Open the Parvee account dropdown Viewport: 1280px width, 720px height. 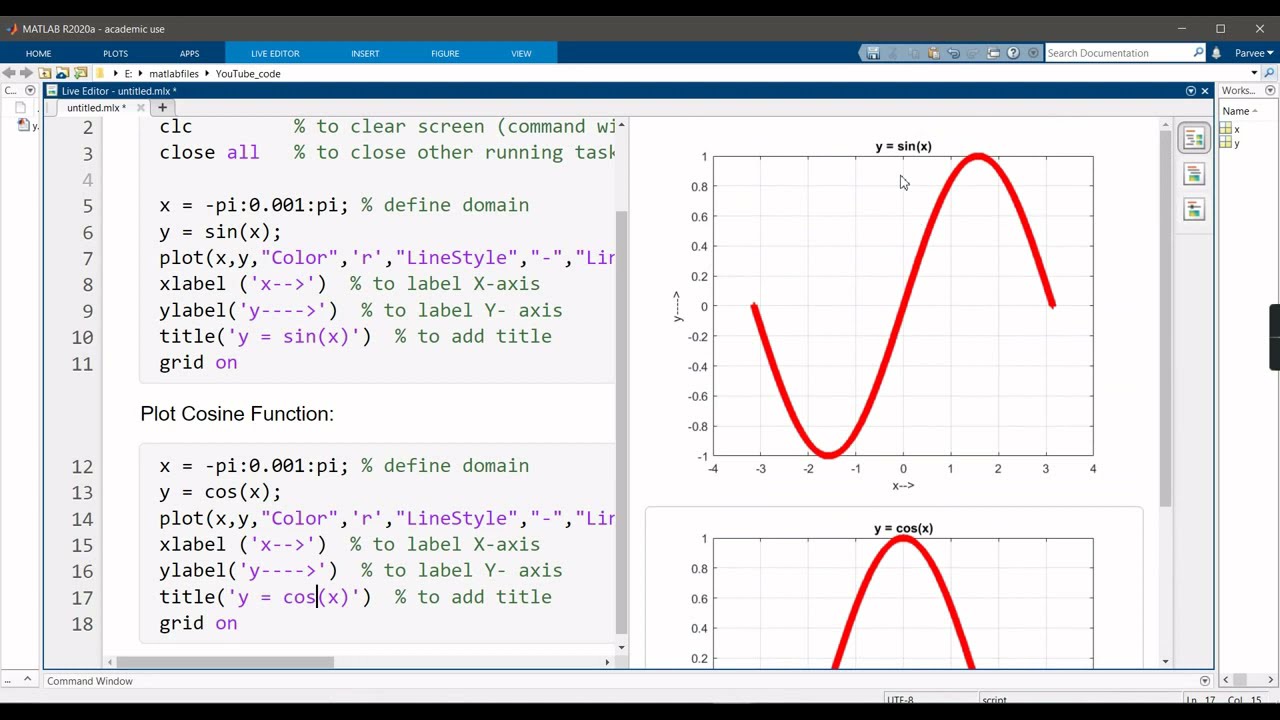pyautogui.click(x=1254, y=53)
